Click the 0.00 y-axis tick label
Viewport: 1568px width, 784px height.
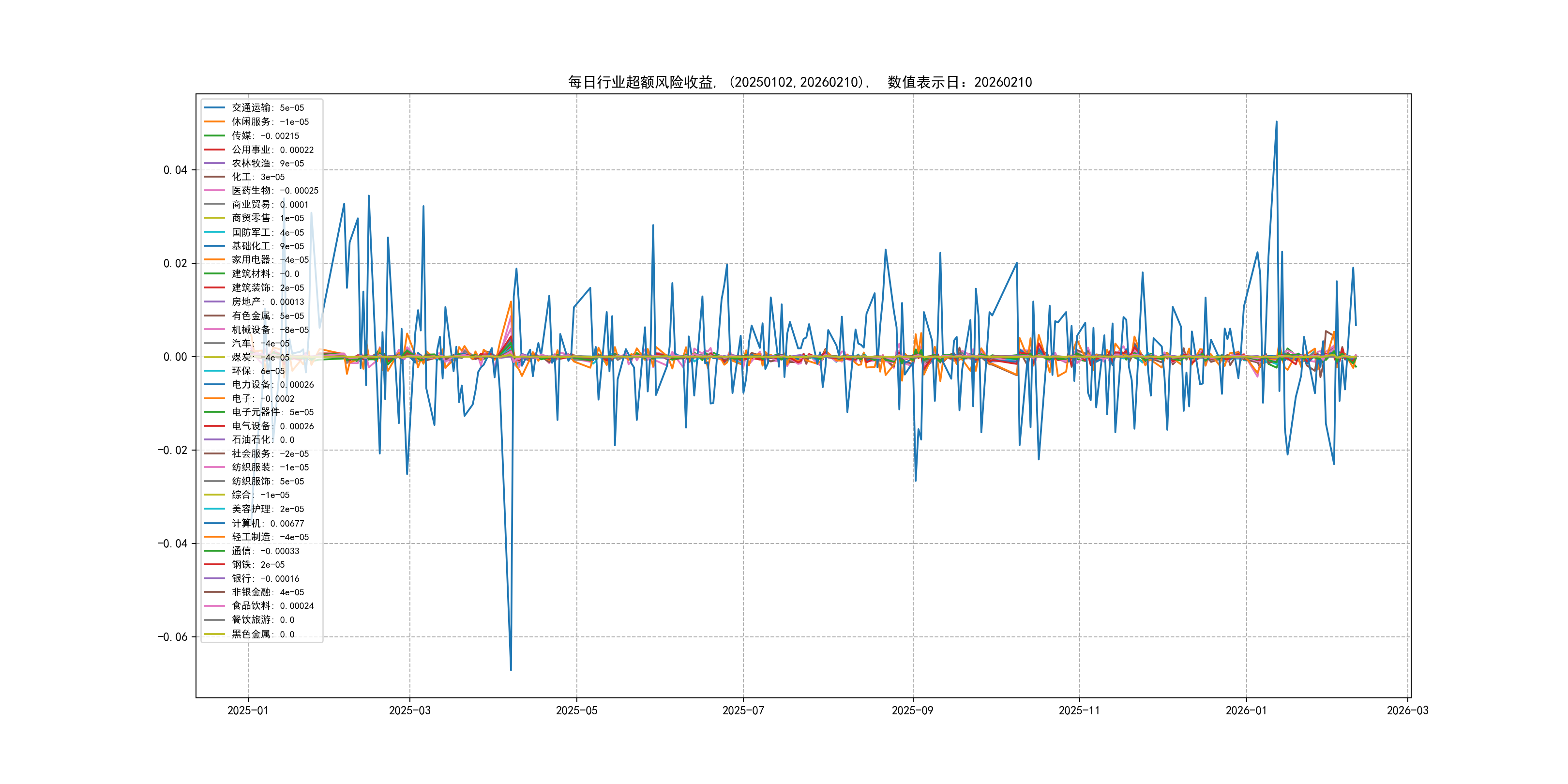[175, 357]
